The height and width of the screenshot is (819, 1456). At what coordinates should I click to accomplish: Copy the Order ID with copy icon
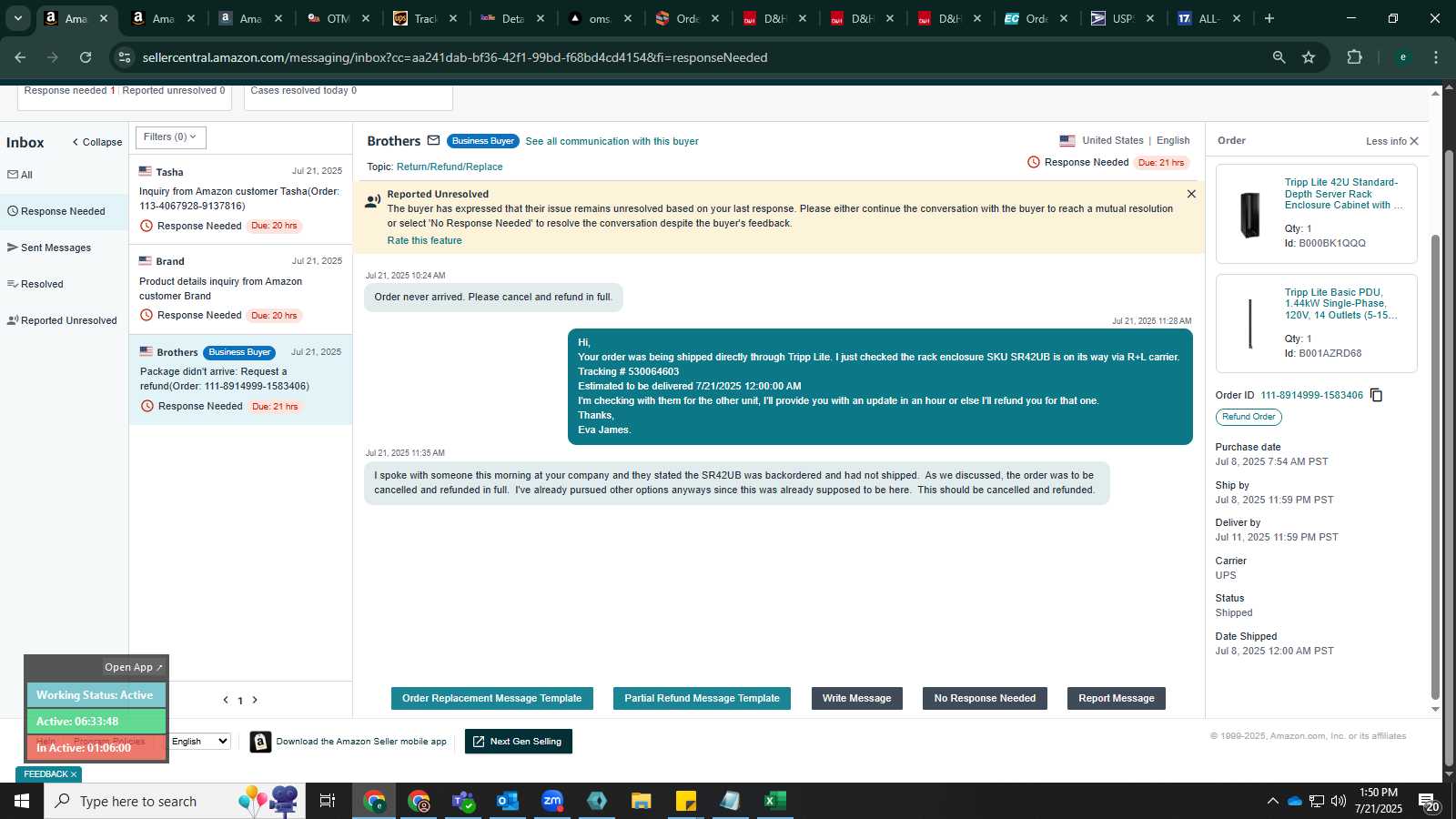pyautogui.click(x=1376, y=395)
